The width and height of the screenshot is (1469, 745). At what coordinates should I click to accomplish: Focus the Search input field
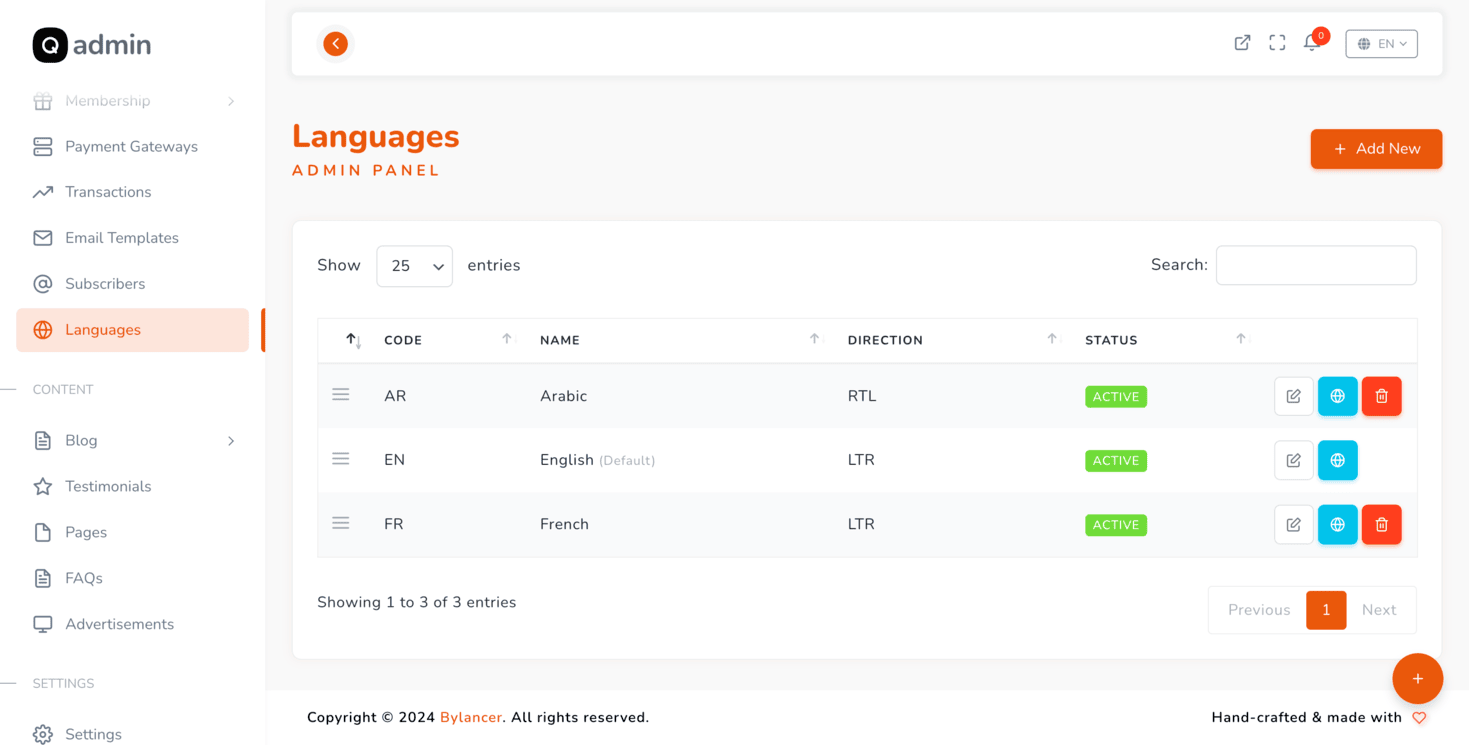[1315, 265]
